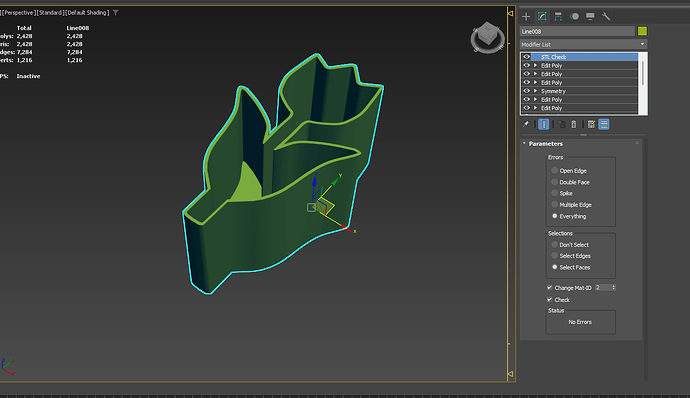The height and width of the screenshot is (398, 690).
Task: Open the Default Shading viewport menu
Action: [x=87, y=13]
